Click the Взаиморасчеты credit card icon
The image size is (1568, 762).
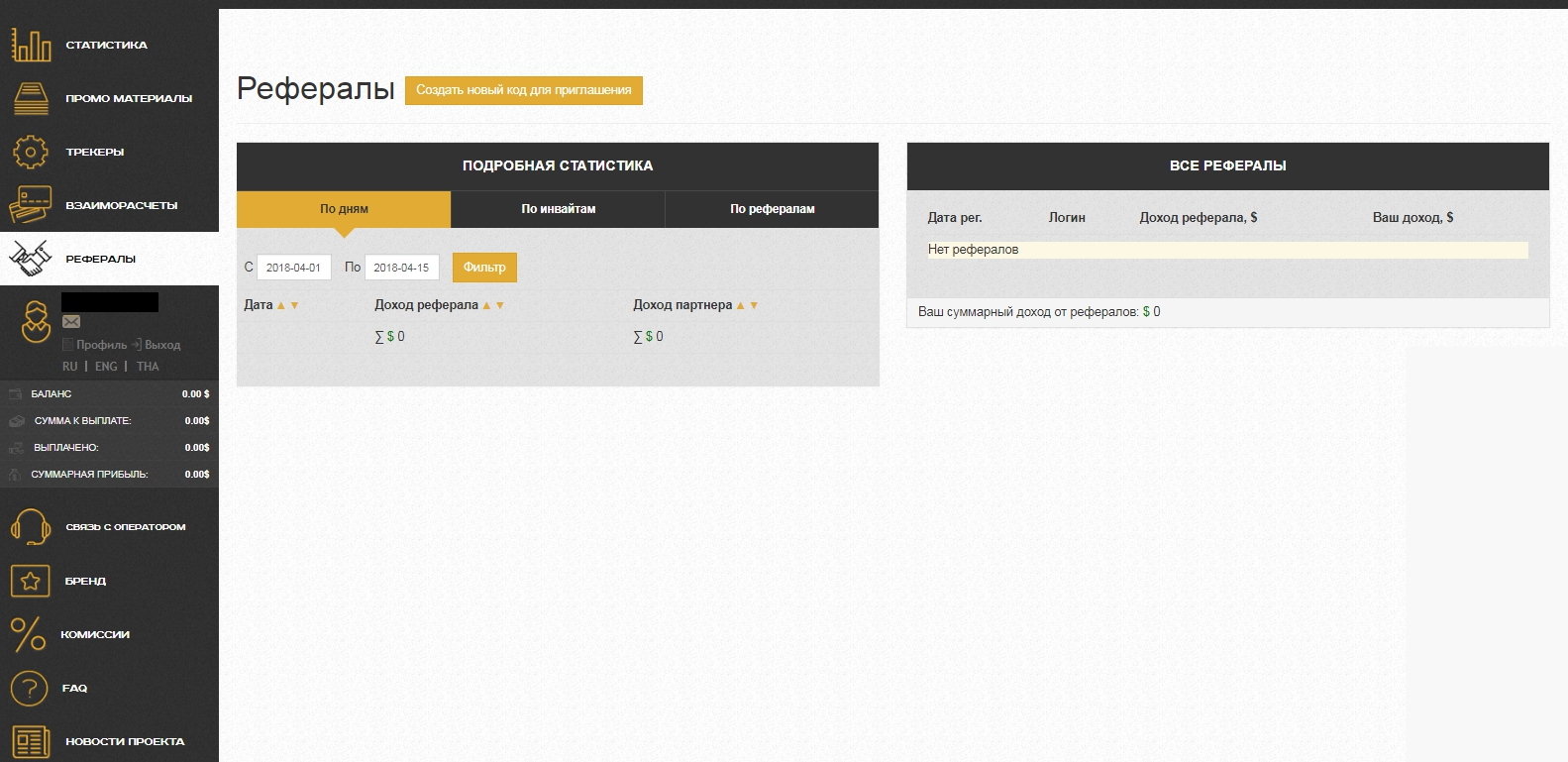(30, 205)
